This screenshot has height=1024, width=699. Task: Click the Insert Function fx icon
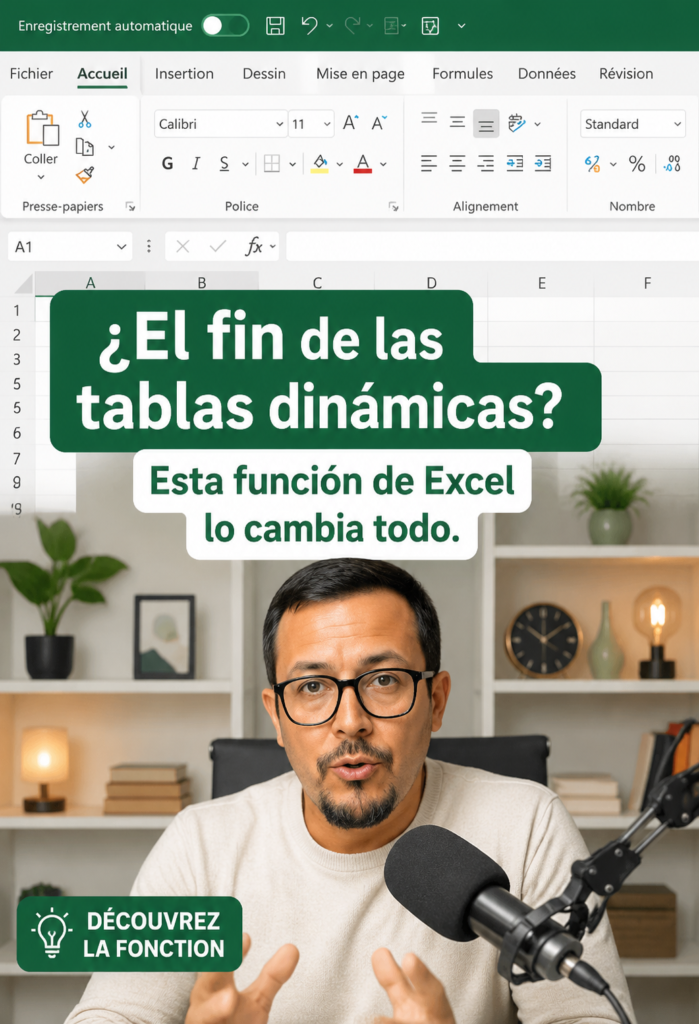click(254, 247)
